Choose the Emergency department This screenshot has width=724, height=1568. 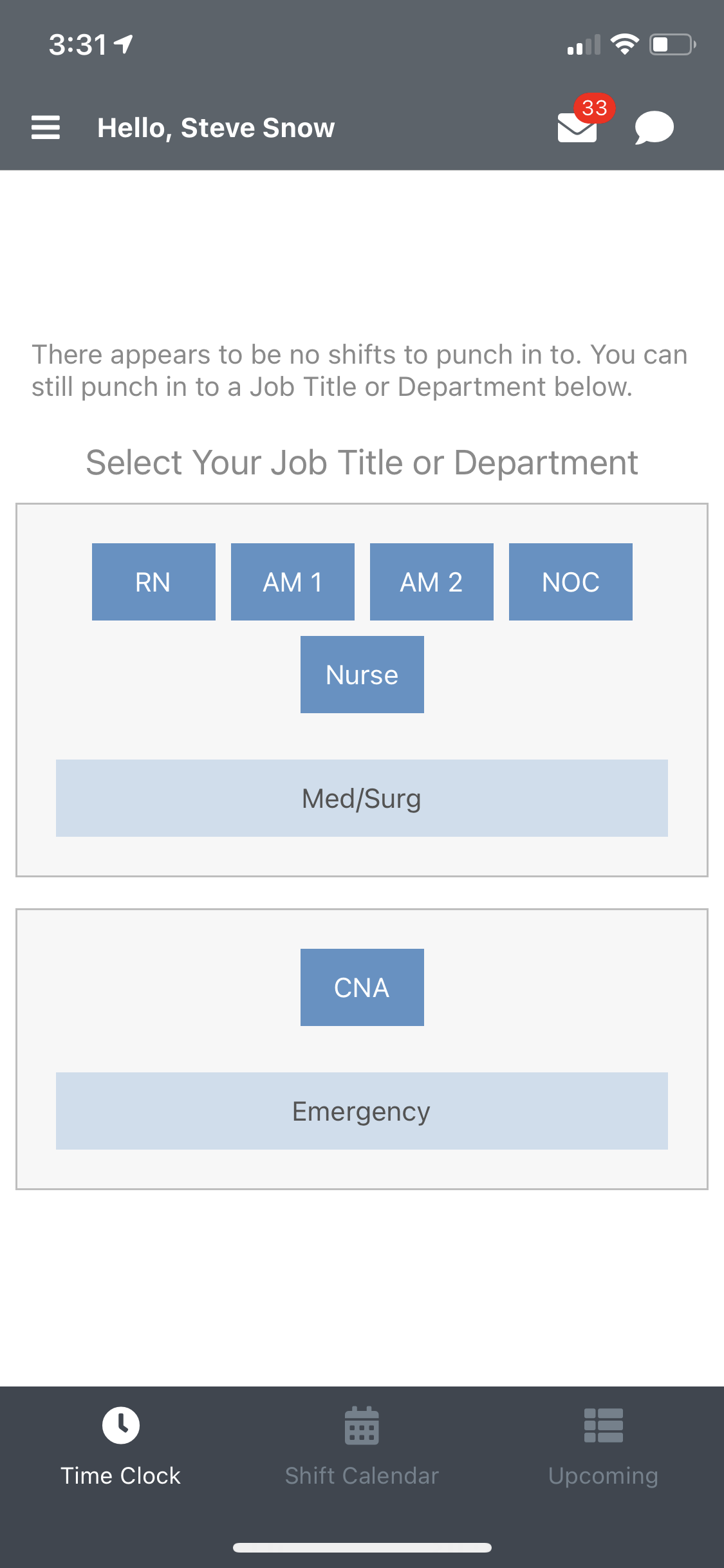point(362,1111)
